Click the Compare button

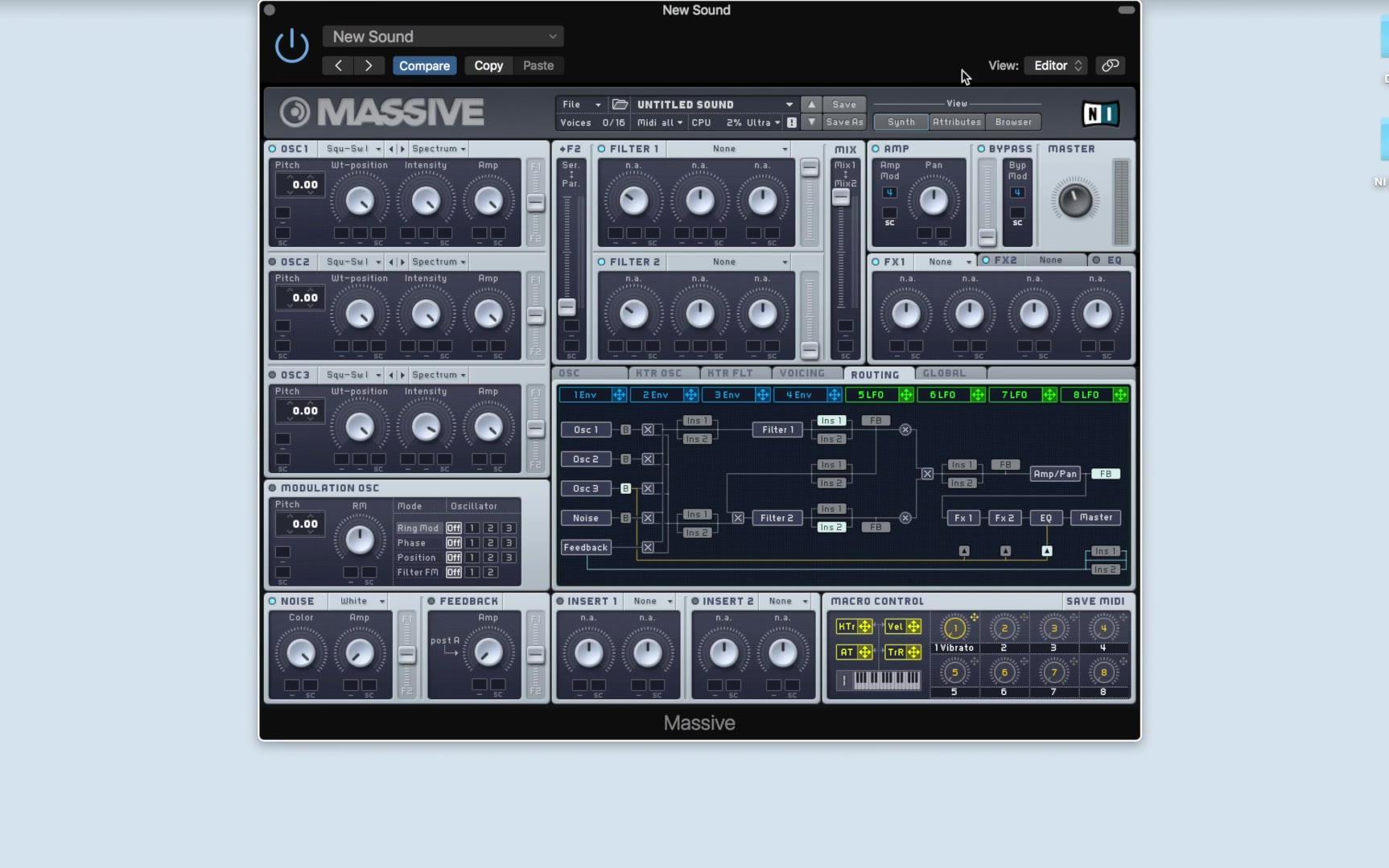pyautogui.click(x=424, y=66)
